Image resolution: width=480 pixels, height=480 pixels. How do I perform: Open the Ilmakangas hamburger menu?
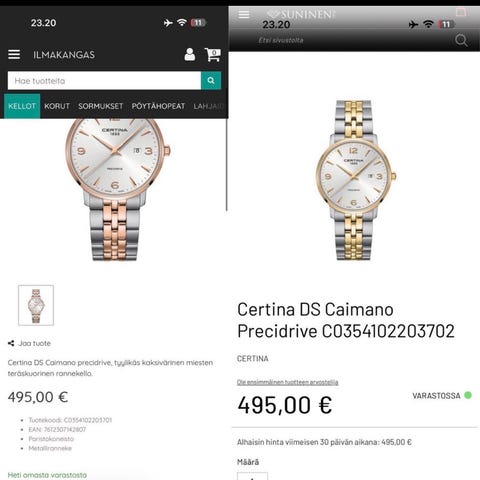[14, 54]
